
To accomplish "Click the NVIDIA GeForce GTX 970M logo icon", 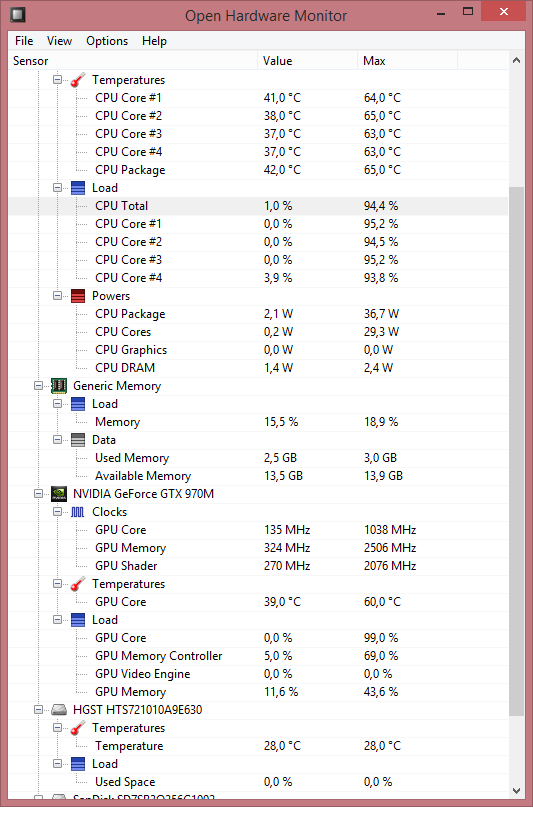I will (59, 494).
